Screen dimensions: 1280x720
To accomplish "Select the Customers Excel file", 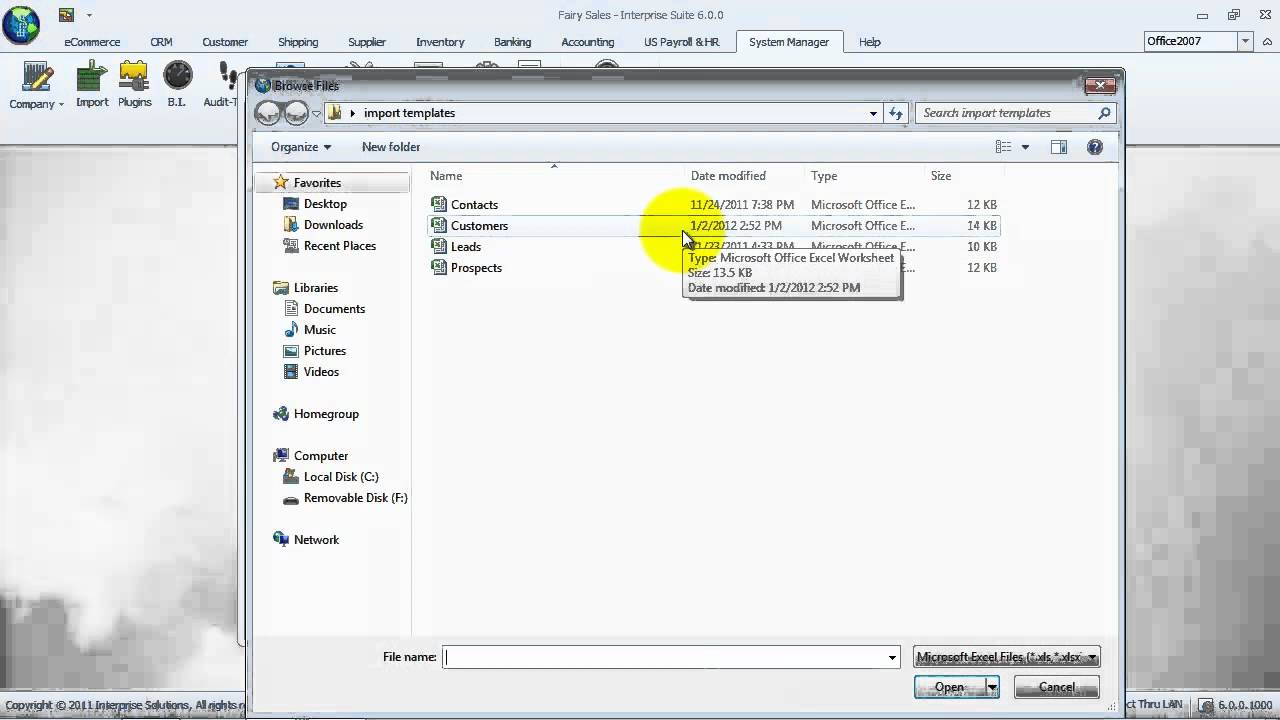I will [713, 225].
